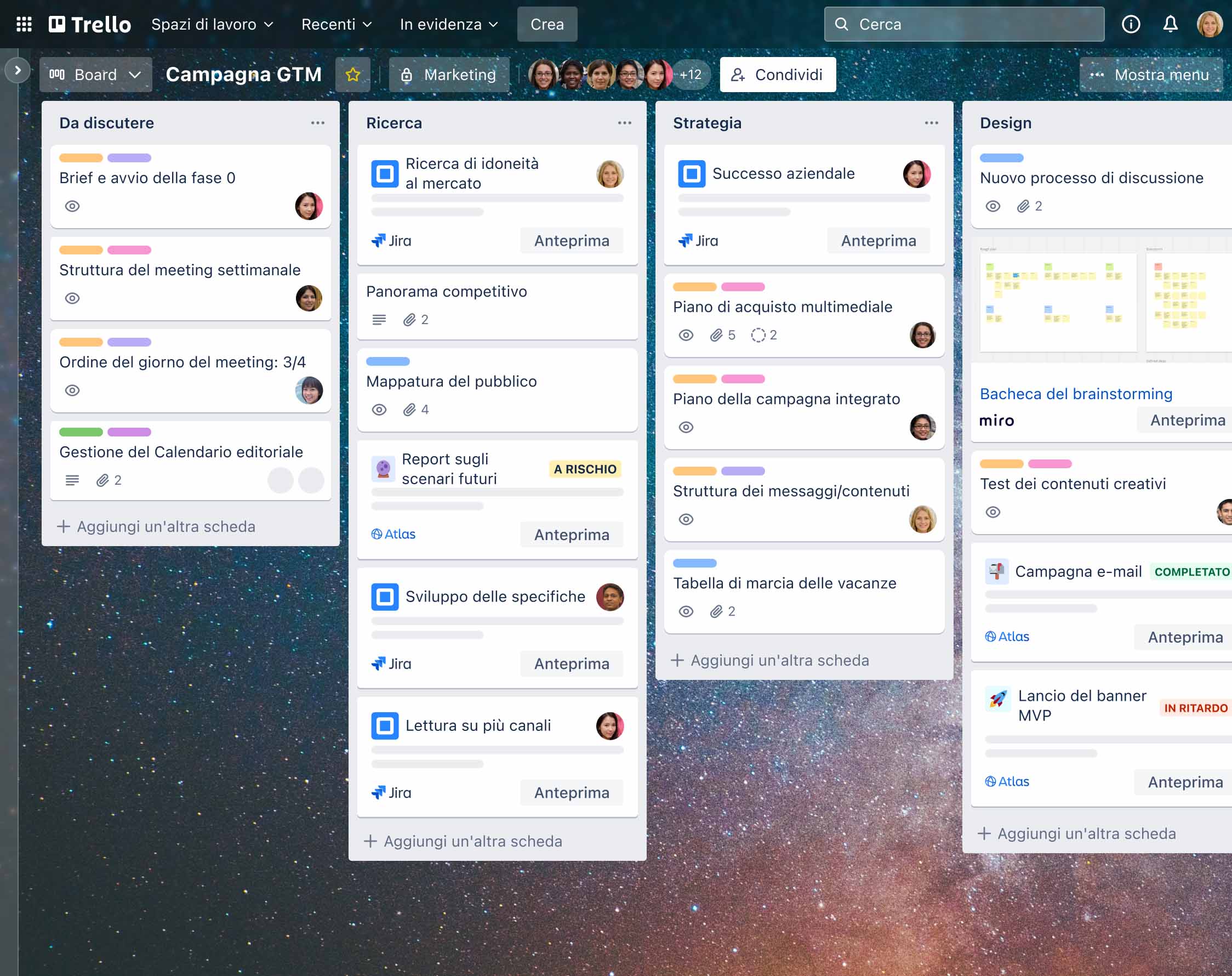Expand the collapsed left sidebar

point(17,70)
